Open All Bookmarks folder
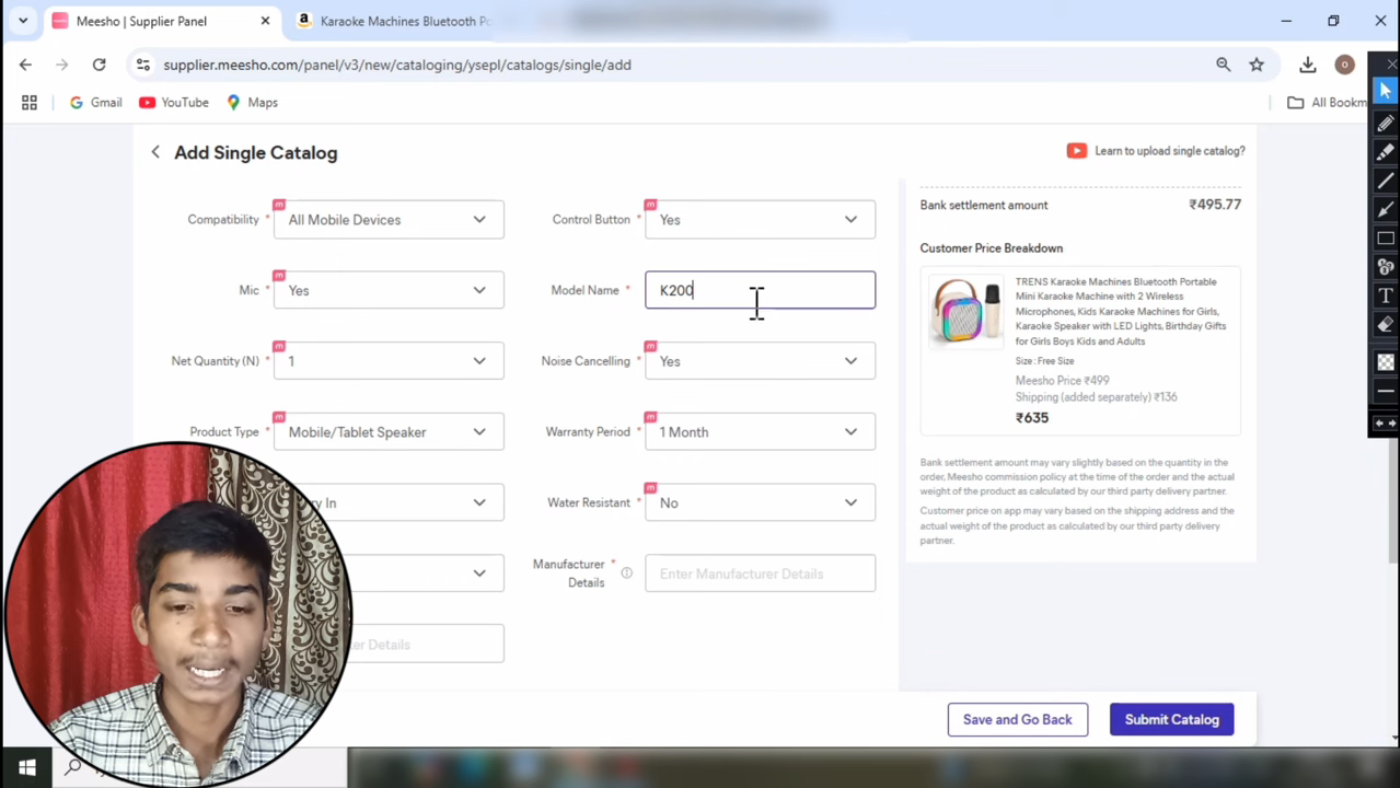This screenshot has height=788, width=1400. 1327,102
